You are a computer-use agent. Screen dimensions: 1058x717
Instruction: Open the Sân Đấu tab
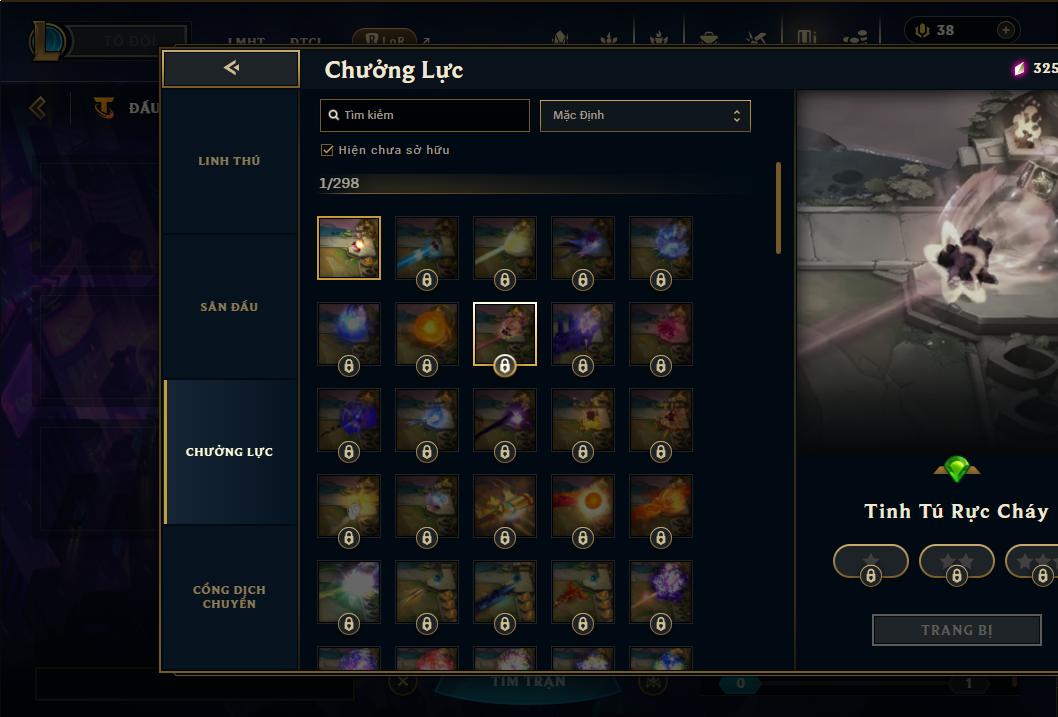pyautogui.click(x=229, y=307)
